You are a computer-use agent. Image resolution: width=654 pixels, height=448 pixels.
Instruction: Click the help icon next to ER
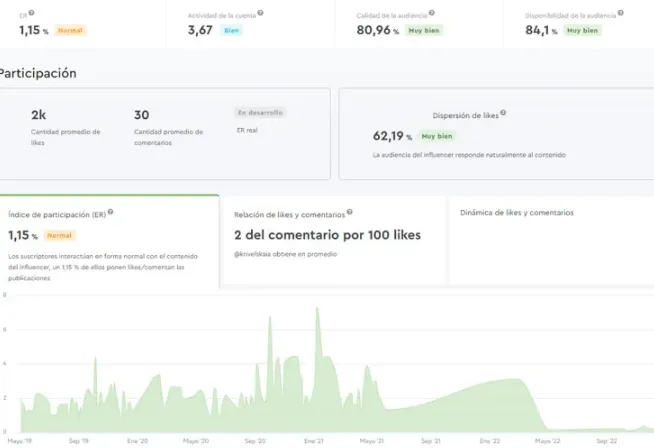click(x=32, y=14)
